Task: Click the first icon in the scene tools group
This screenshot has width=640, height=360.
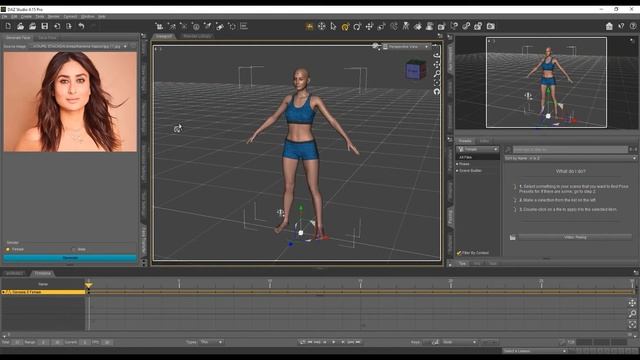Action: pos(159,27)
